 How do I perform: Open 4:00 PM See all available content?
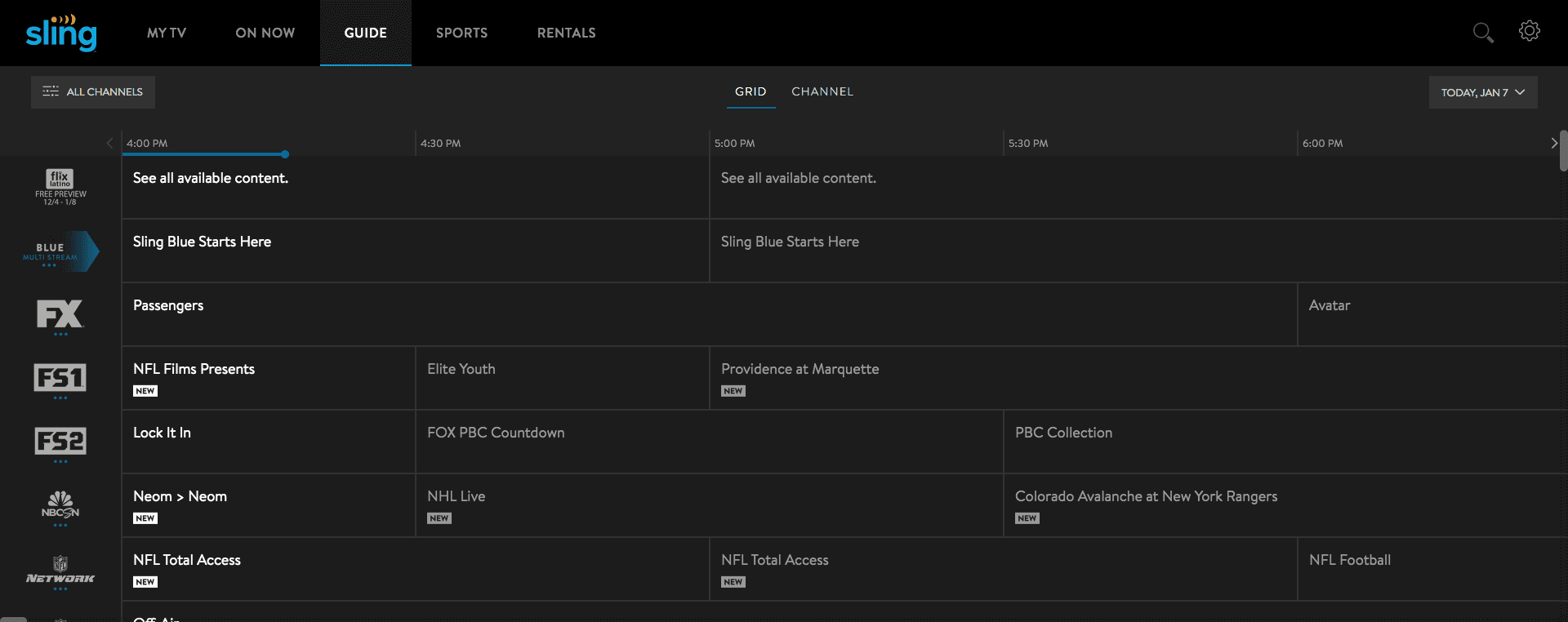pos(416,187)
